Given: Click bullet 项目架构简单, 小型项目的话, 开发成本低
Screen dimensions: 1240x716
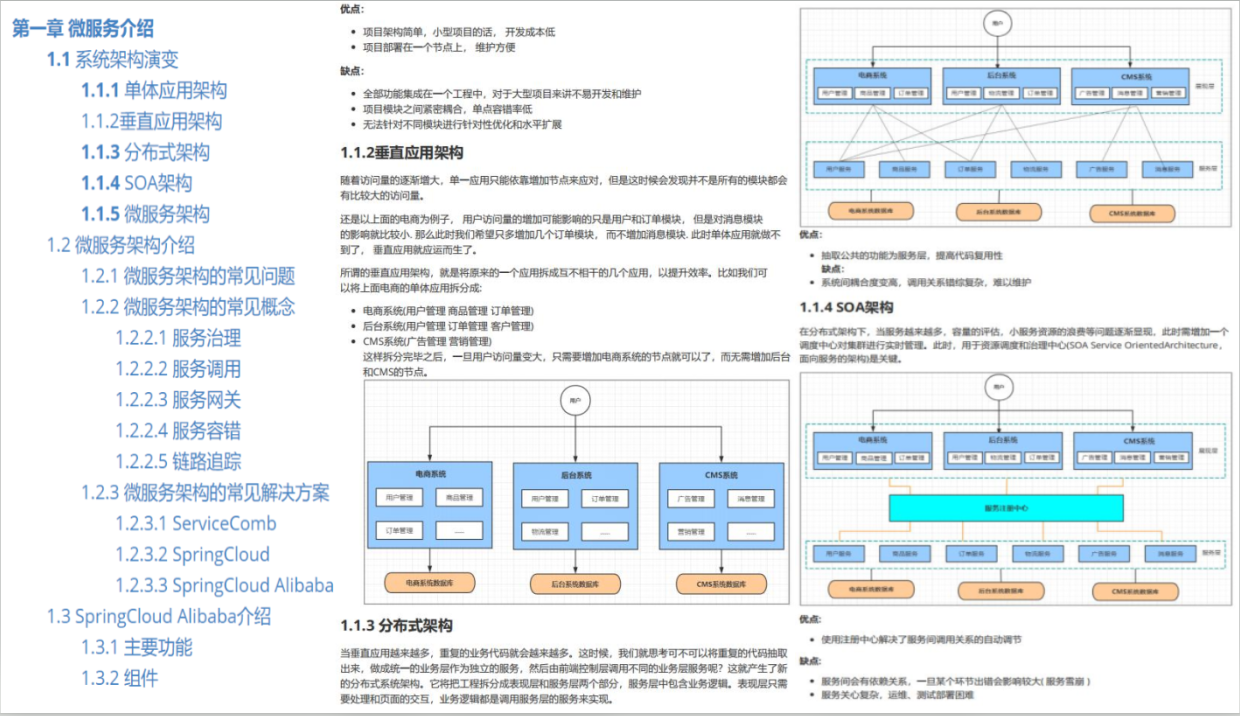Looking at the screenshot, I should click(x=459, y=32).
